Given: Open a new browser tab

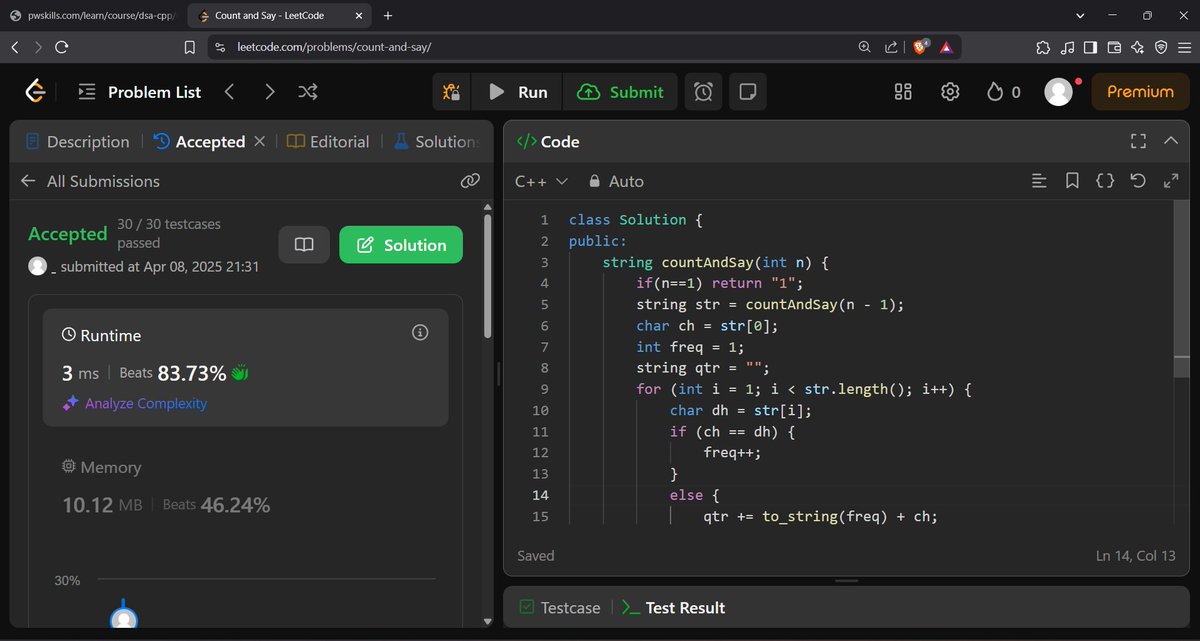Looking at the screenshot, I should tap(388, 16).
